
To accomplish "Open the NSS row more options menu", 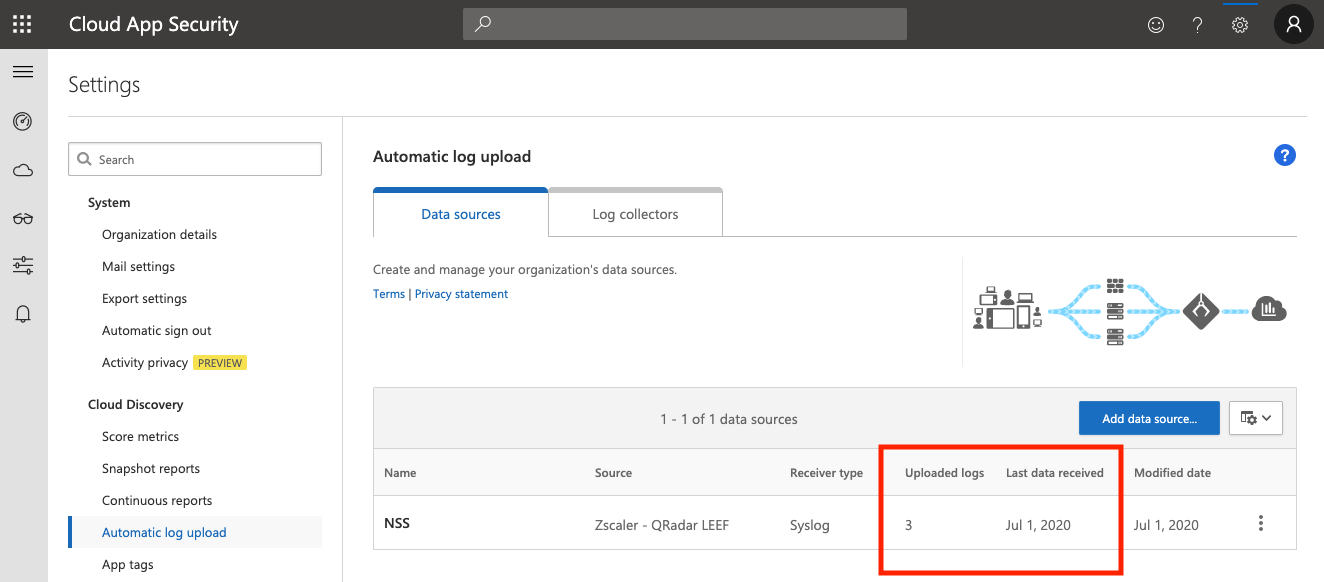I will [x=1261, y=523].
